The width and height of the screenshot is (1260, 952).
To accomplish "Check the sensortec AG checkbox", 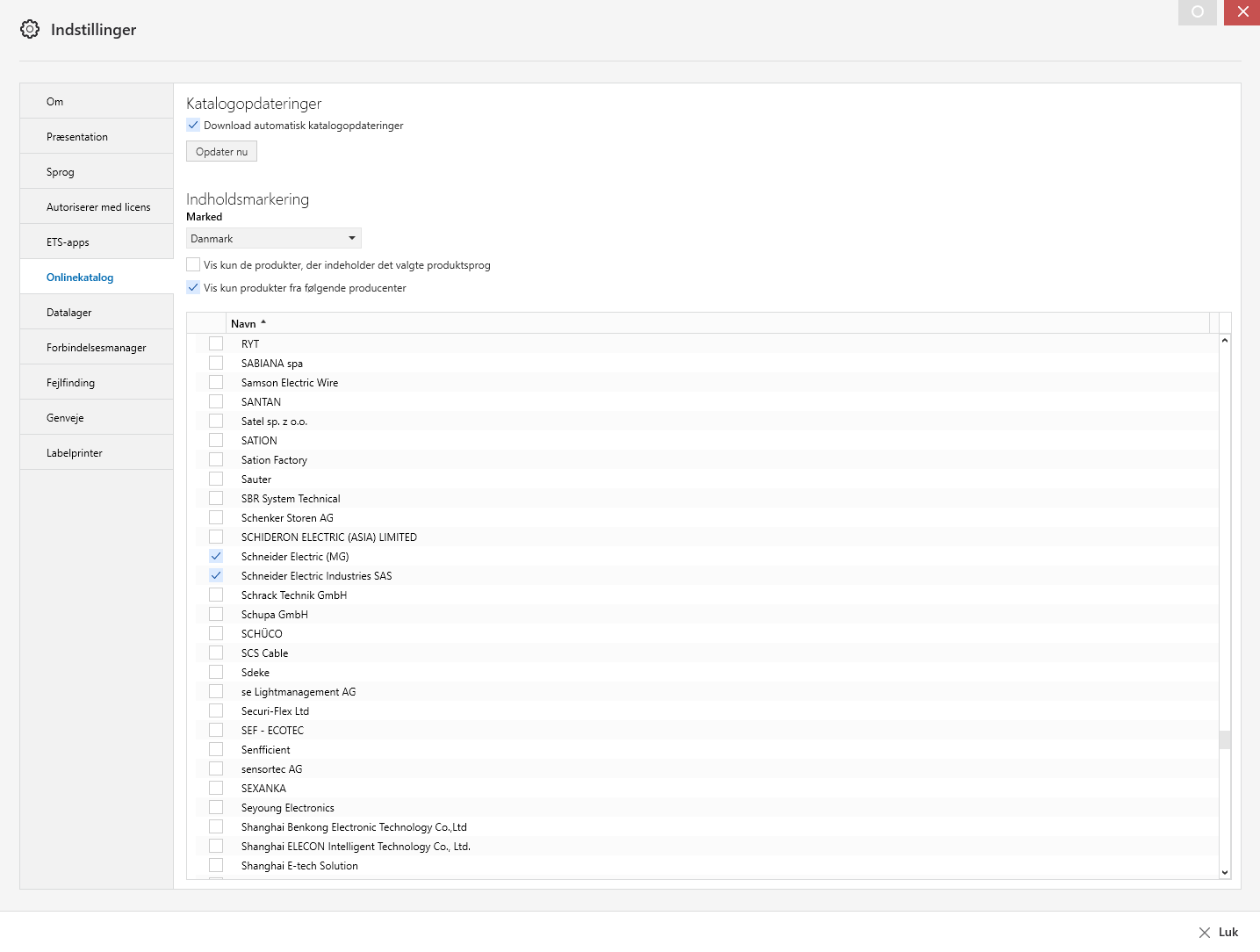I will 216,768.
